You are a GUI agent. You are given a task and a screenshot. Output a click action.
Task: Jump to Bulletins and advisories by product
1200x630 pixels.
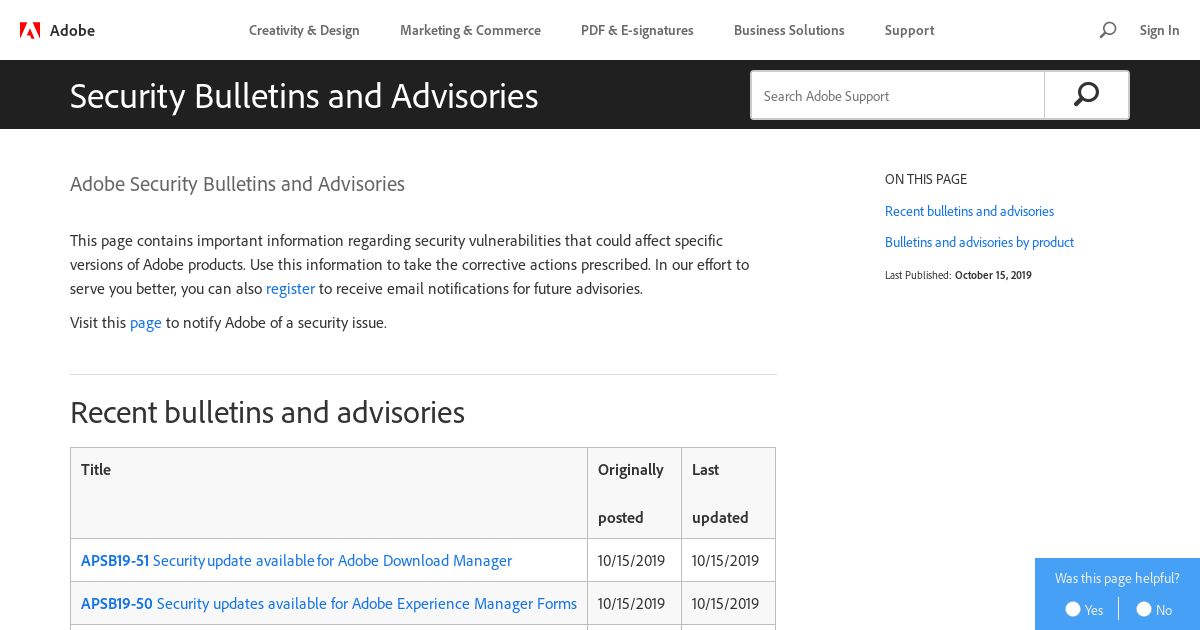coord(979,242)
